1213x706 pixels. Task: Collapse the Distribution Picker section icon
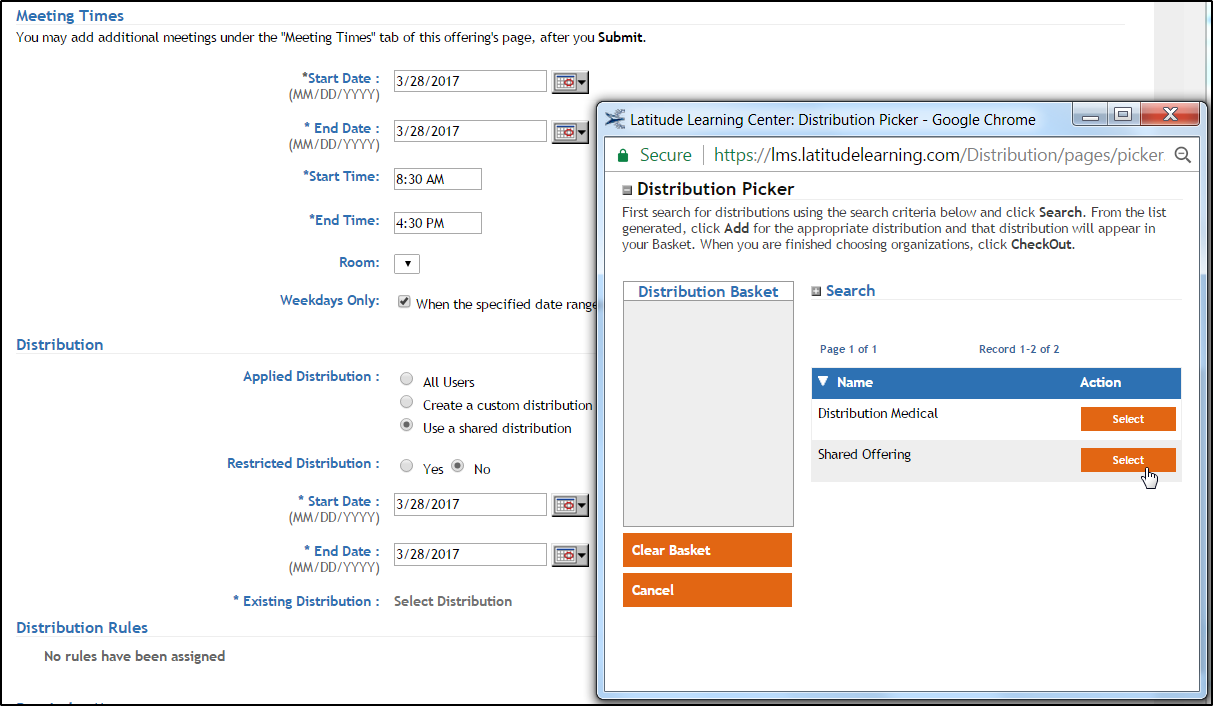click(627, 190)
